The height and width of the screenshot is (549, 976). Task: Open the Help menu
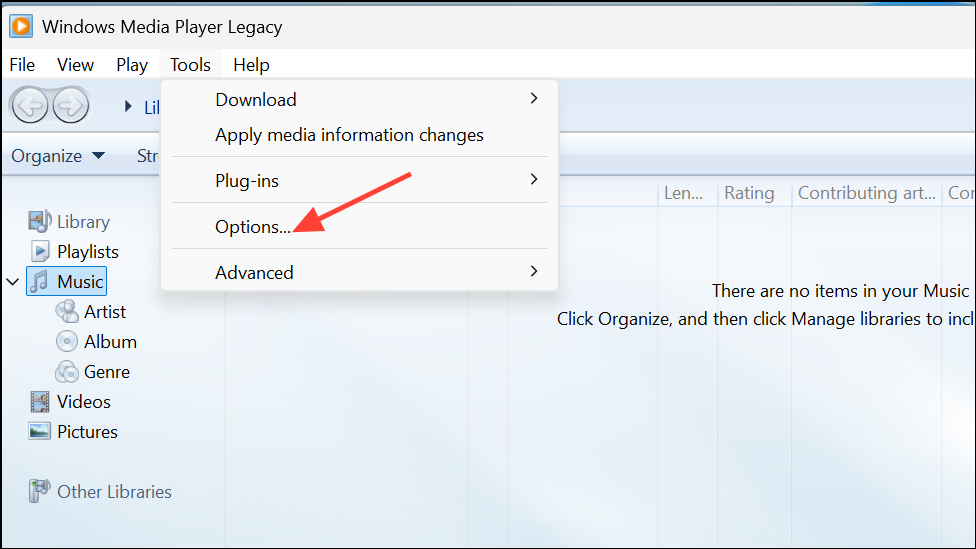point(251,65)
